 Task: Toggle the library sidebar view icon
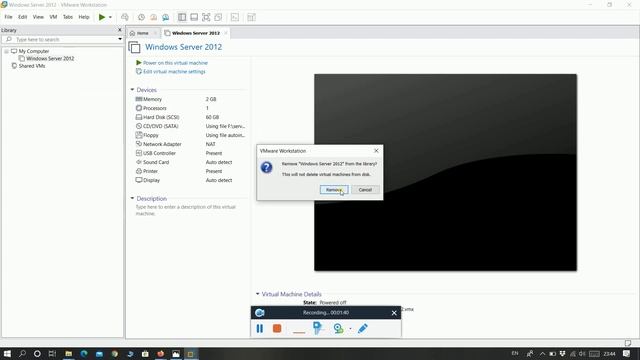182,17
